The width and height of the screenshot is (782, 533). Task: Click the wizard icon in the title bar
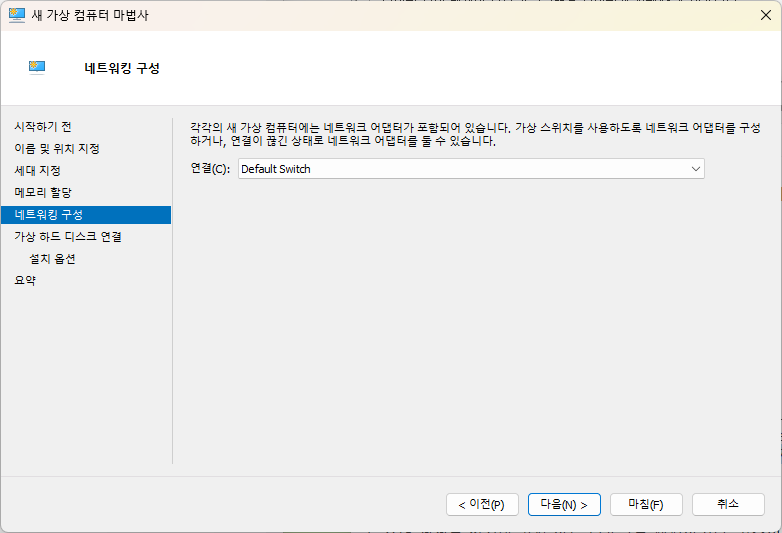pyautogui.click(x=16, y=15)
